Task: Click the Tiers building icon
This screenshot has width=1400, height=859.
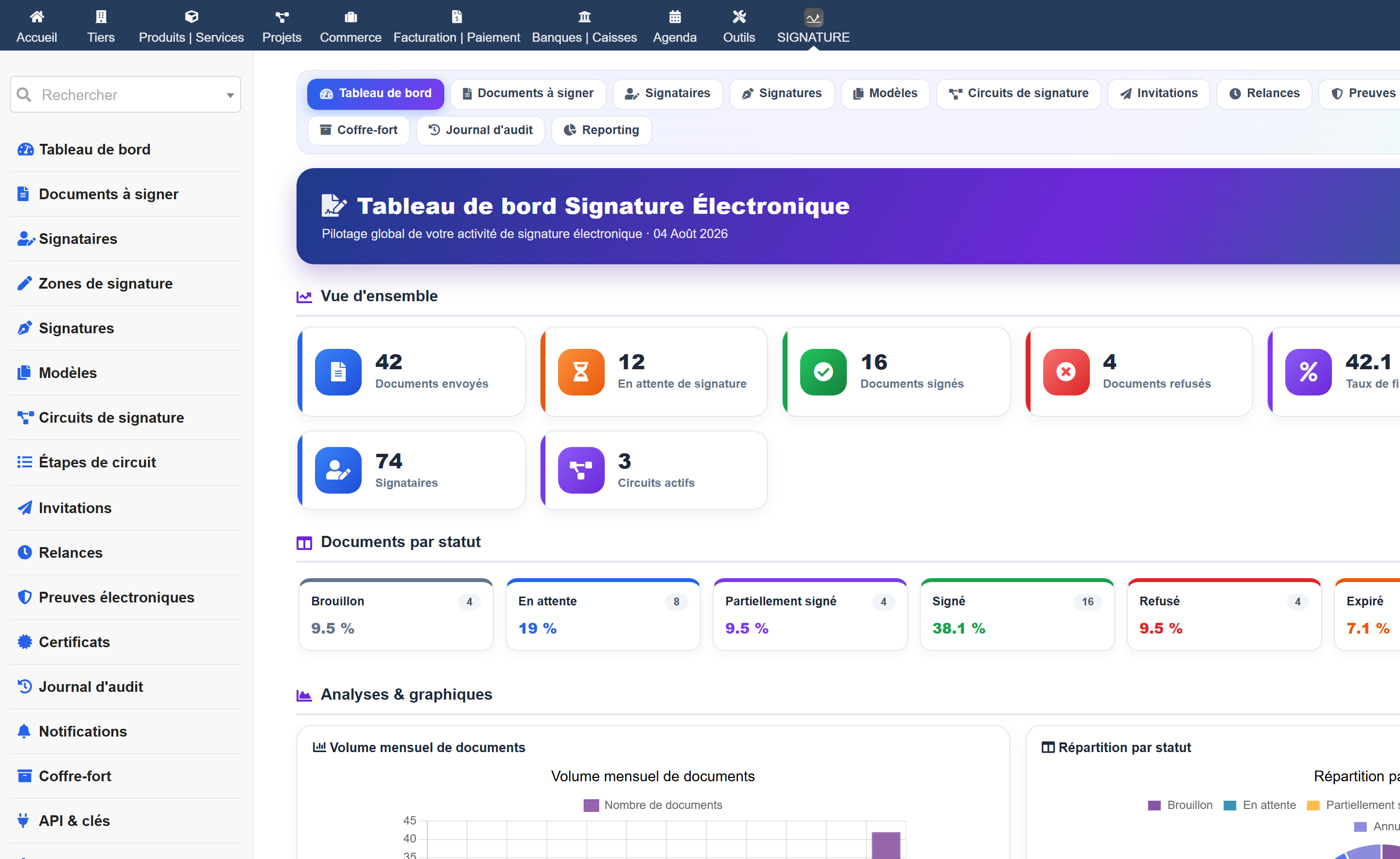Action: pyautogui.click(x=101, y=17)
